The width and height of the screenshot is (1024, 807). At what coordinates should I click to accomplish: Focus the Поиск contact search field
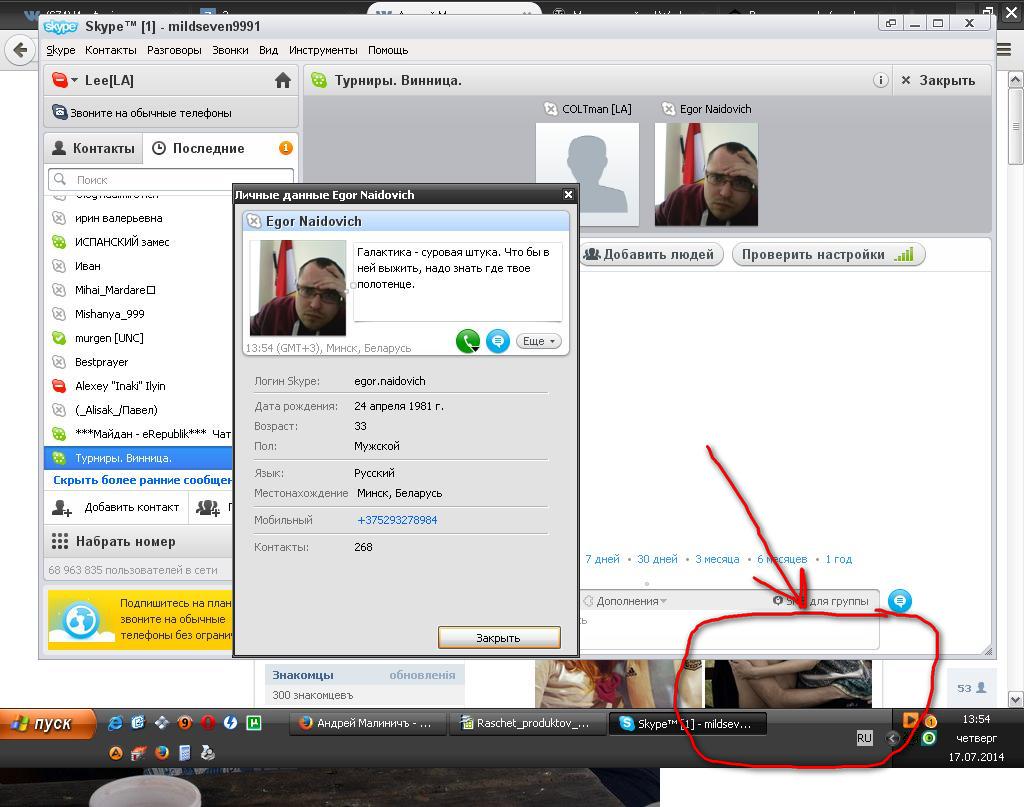tap(171, 179)
